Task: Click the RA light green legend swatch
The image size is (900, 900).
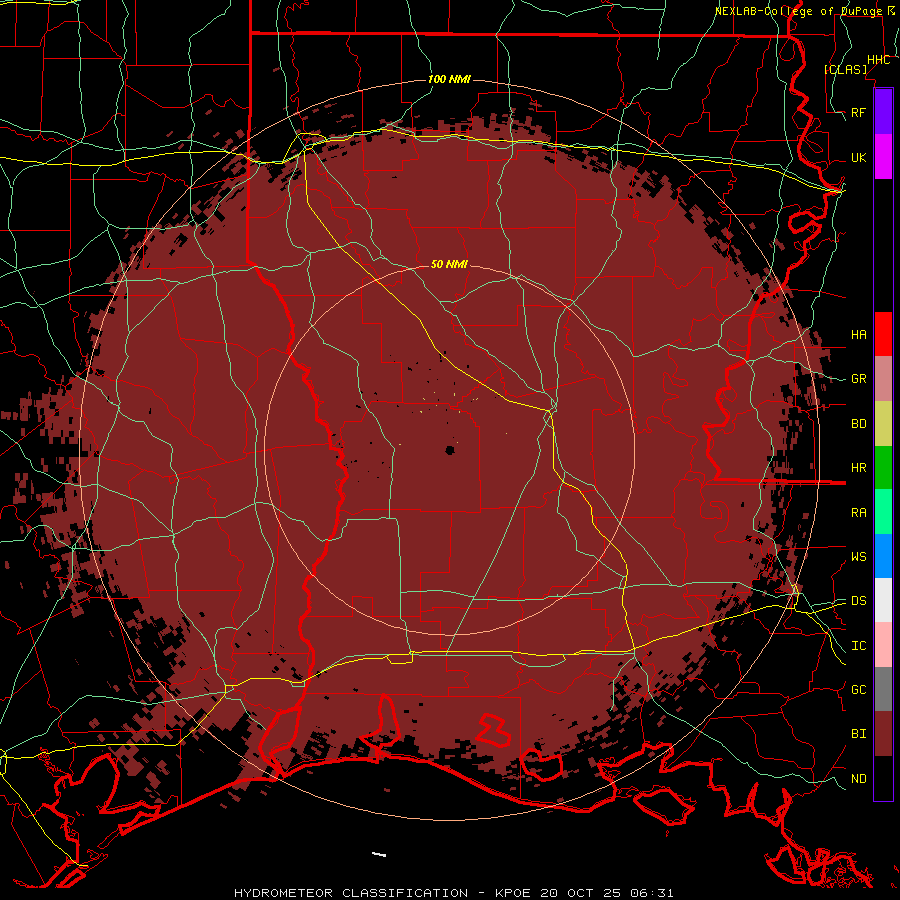Action: click(x=883, y=512)
